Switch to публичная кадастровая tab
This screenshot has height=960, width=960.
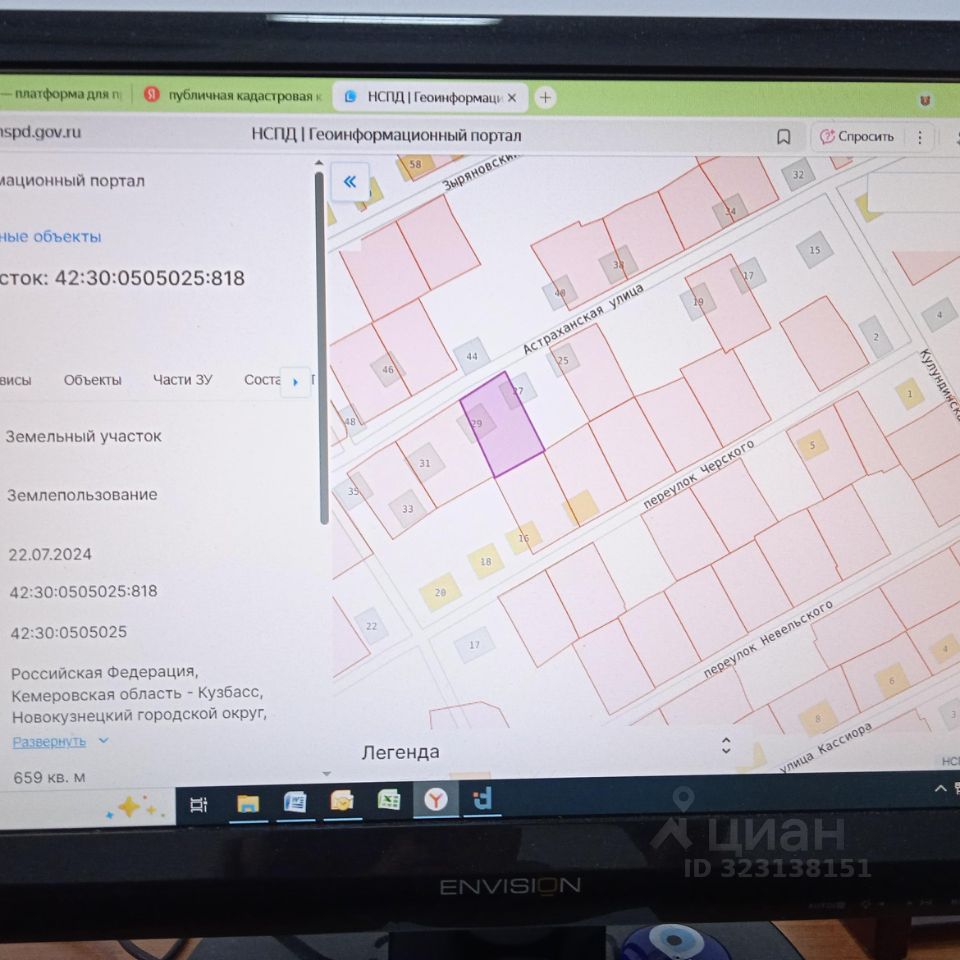[233, 96]
